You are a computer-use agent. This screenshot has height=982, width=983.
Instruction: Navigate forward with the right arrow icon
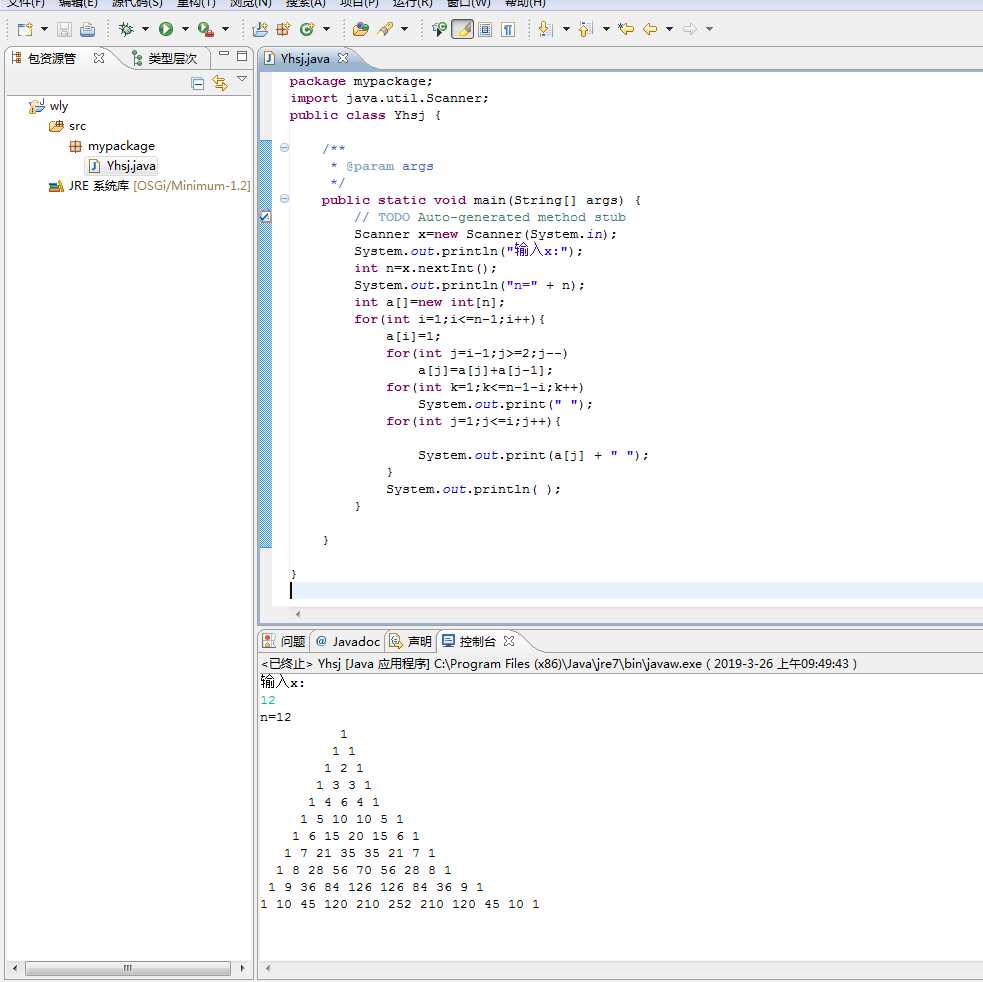point(690,29)
